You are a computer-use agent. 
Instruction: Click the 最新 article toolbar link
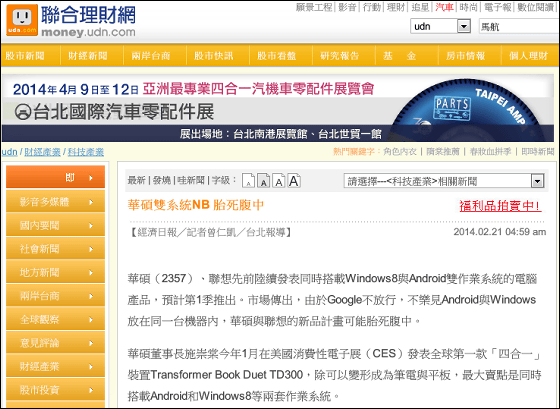point(136,180)
